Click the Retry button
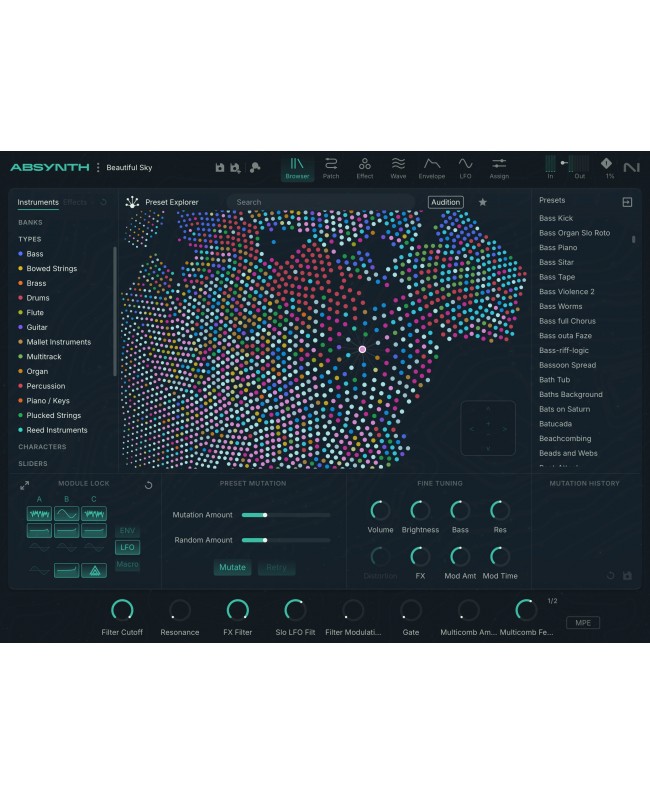 276,568
